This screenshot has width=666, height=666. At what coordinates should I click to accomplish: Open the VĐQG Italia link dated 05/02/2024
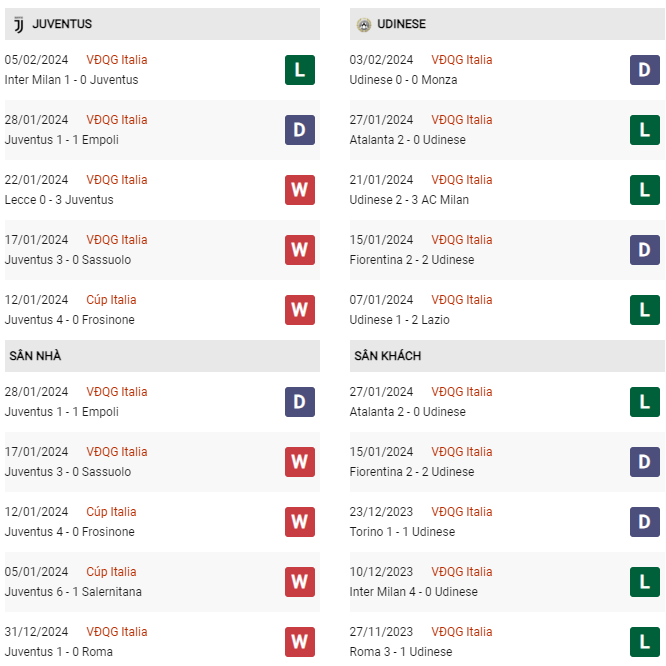(x=117, y=60)
